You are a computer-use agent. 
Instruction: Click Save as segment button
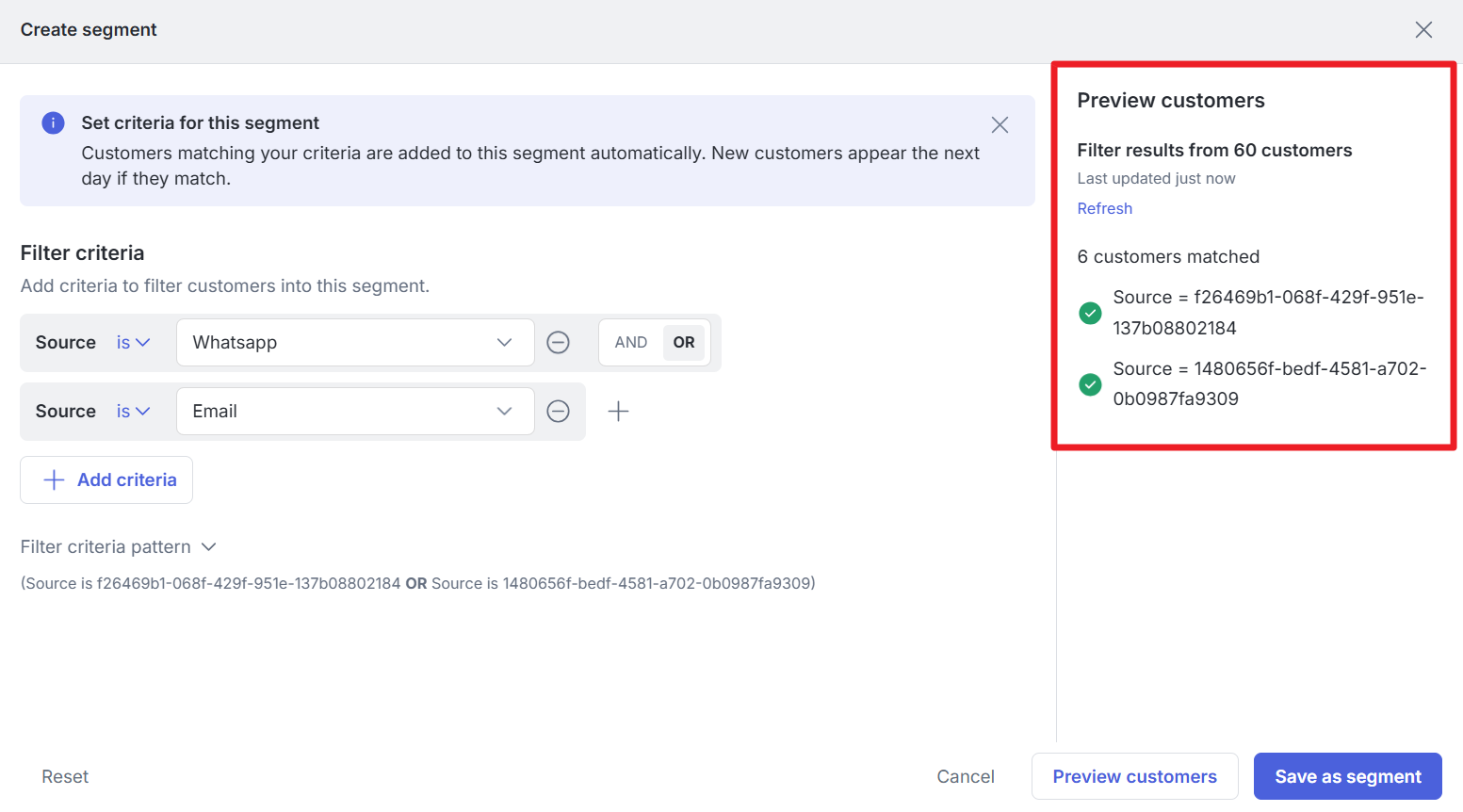(x=1347, y=777)
